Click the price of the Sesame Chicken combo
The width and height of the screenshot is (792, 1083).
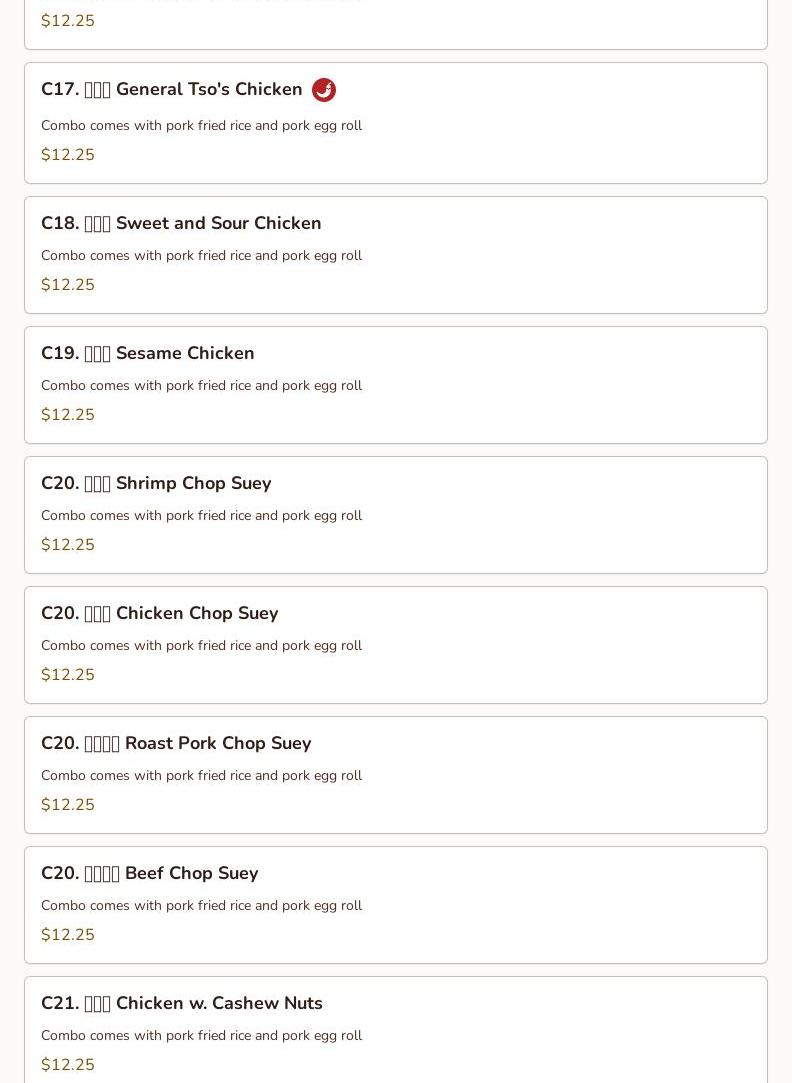tap(68, 415)
